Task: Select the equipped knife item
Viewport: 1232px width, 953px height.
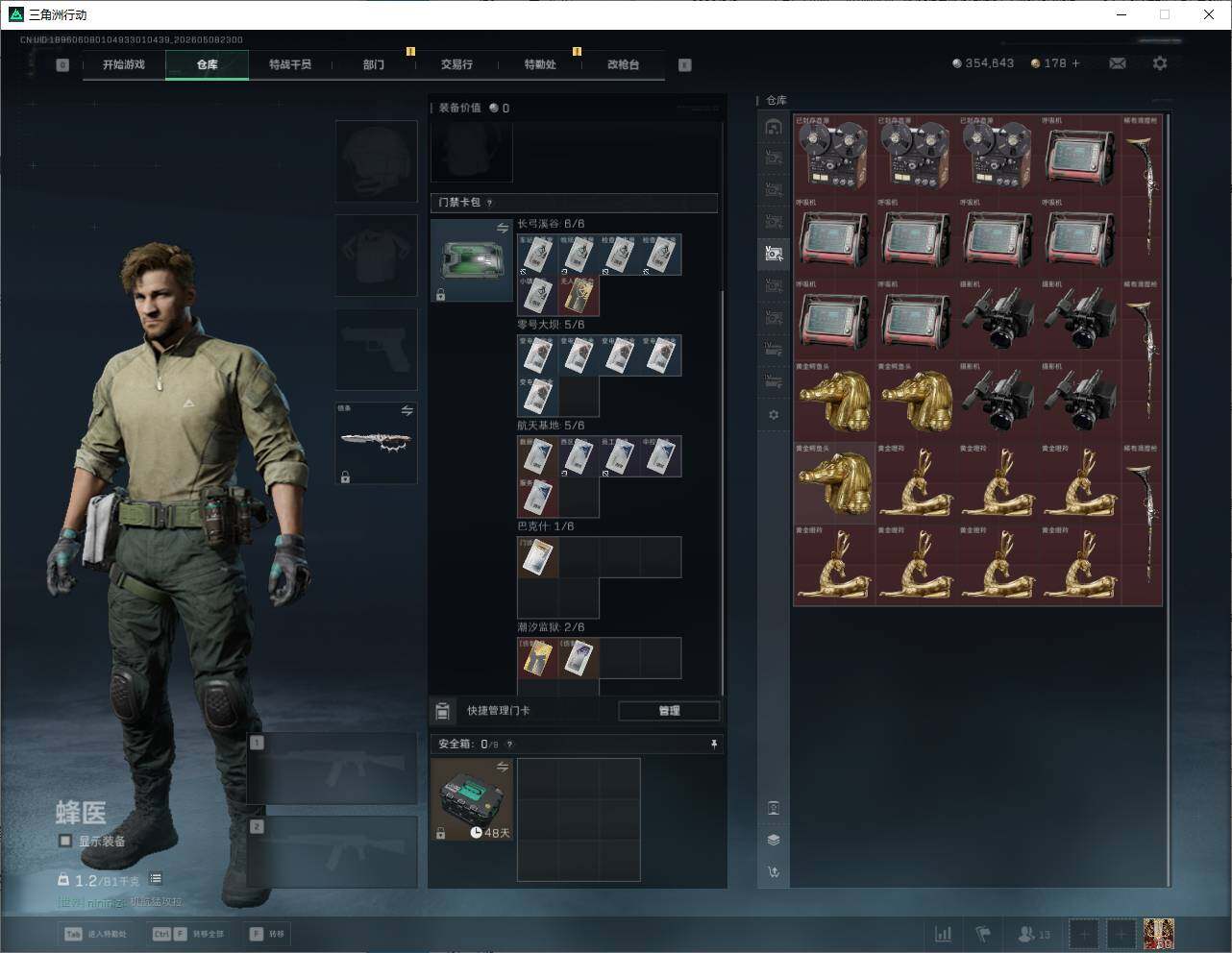Action: (x=376, y=443)
